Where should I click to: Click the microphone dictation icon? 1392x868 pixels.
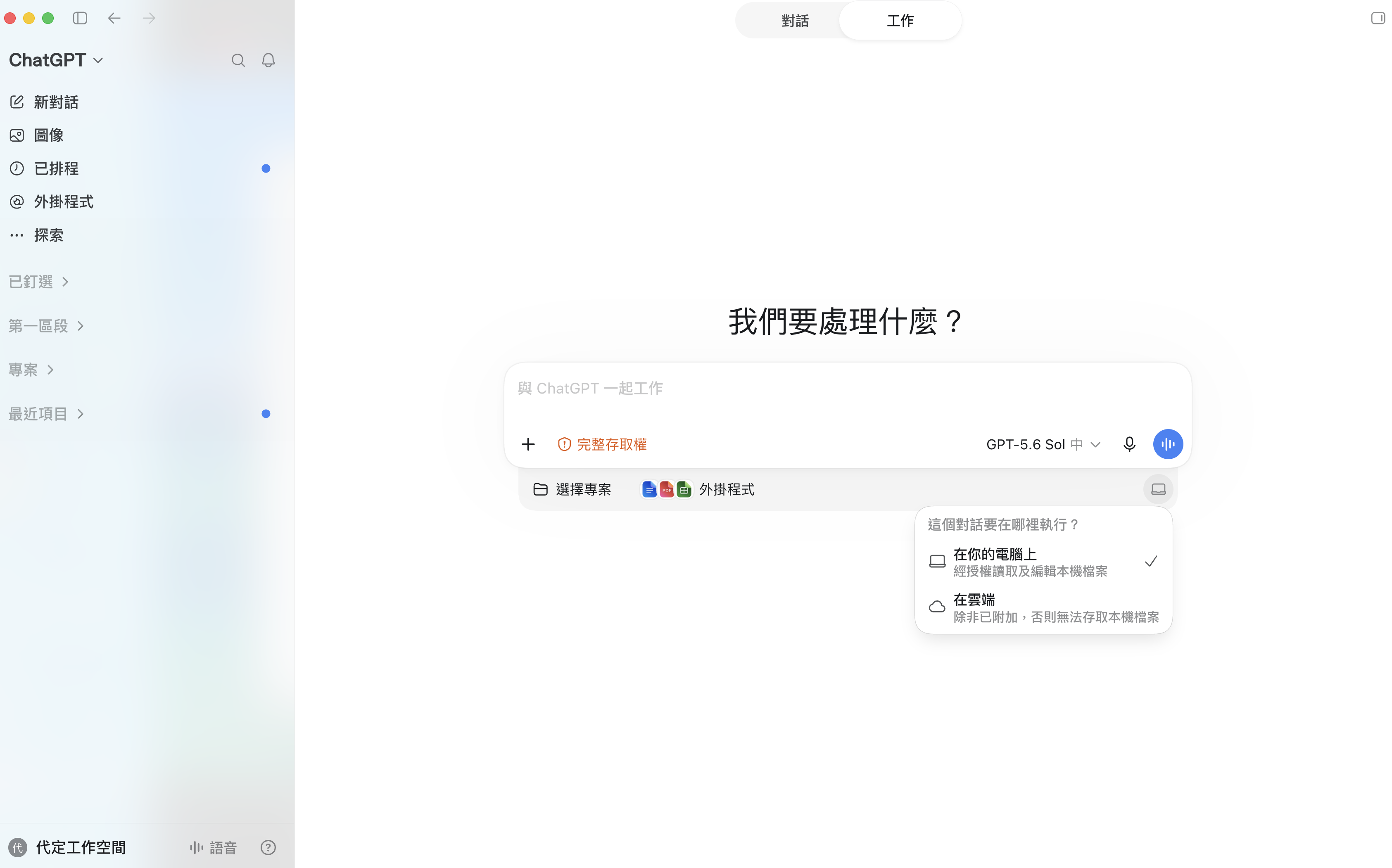[1129, 444]
